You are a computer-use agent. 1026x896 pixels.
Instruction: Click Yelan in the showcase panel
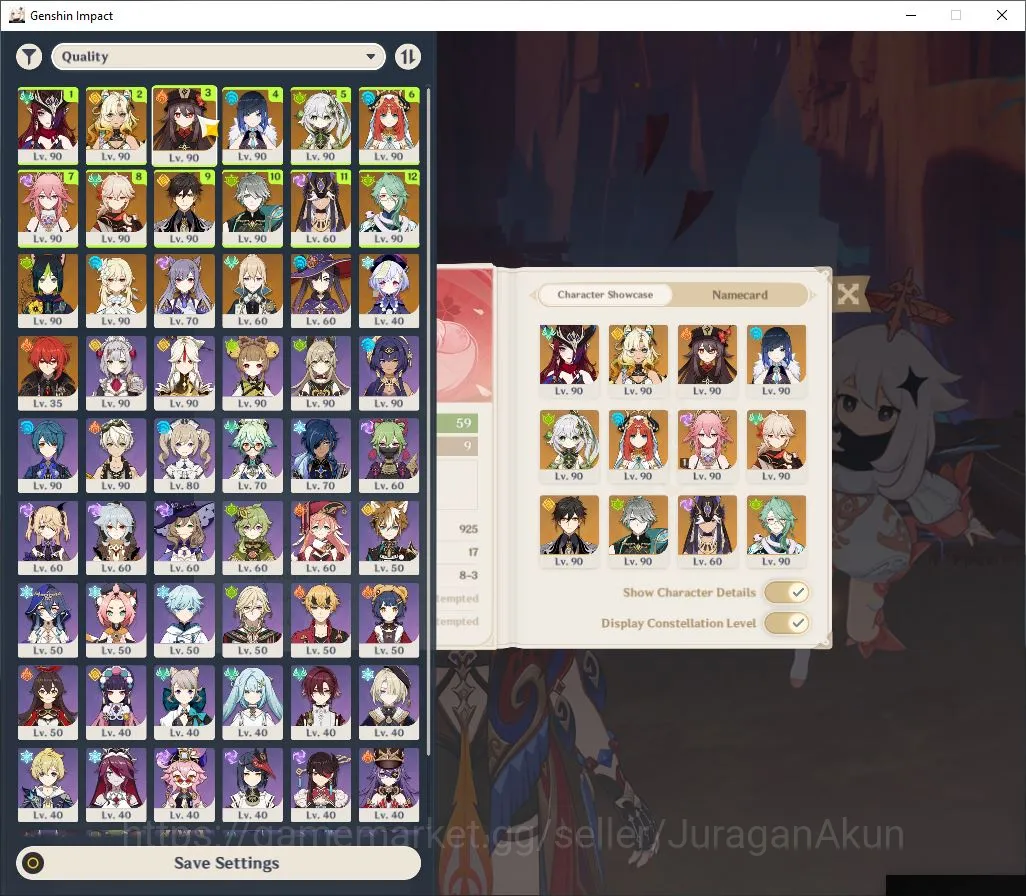click(776, 361)
